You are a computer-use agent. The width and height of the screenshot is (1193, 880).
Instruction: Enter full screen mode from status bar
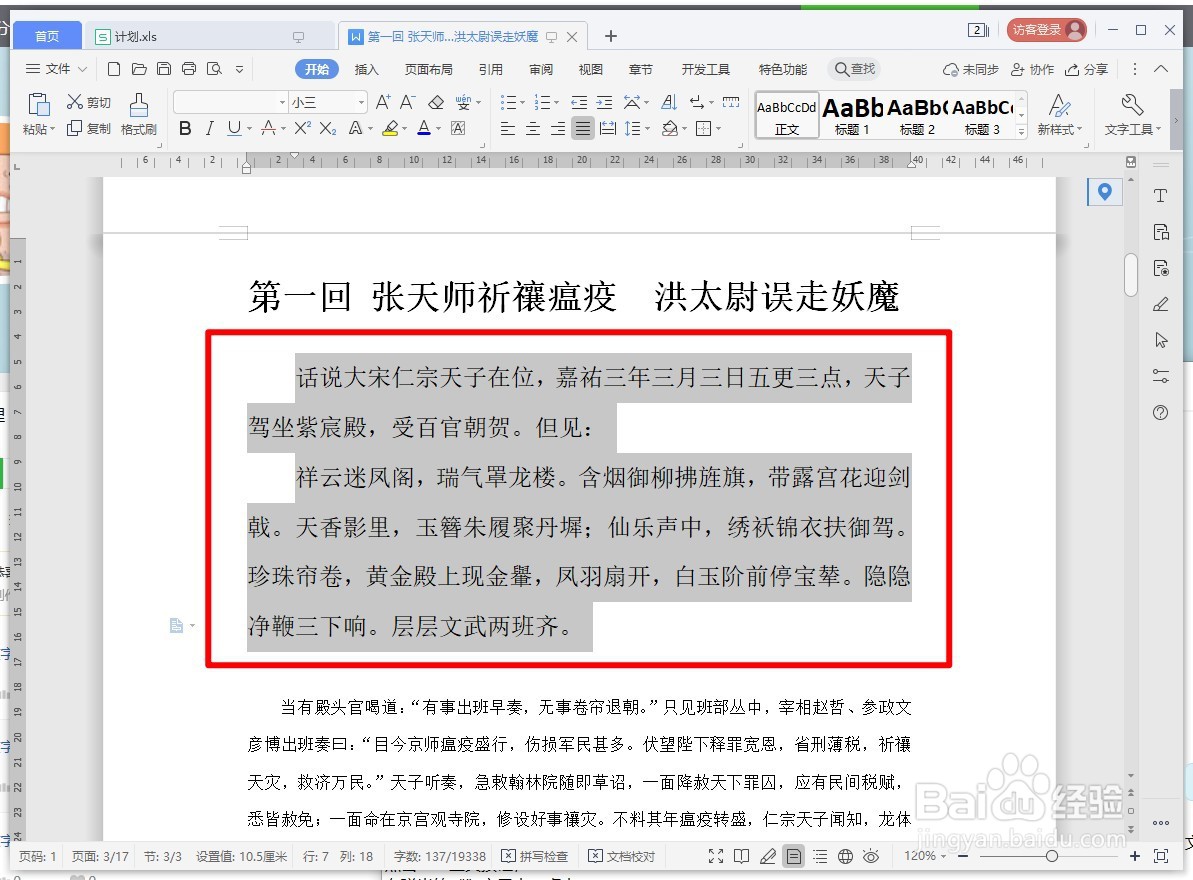pos(715,856)
